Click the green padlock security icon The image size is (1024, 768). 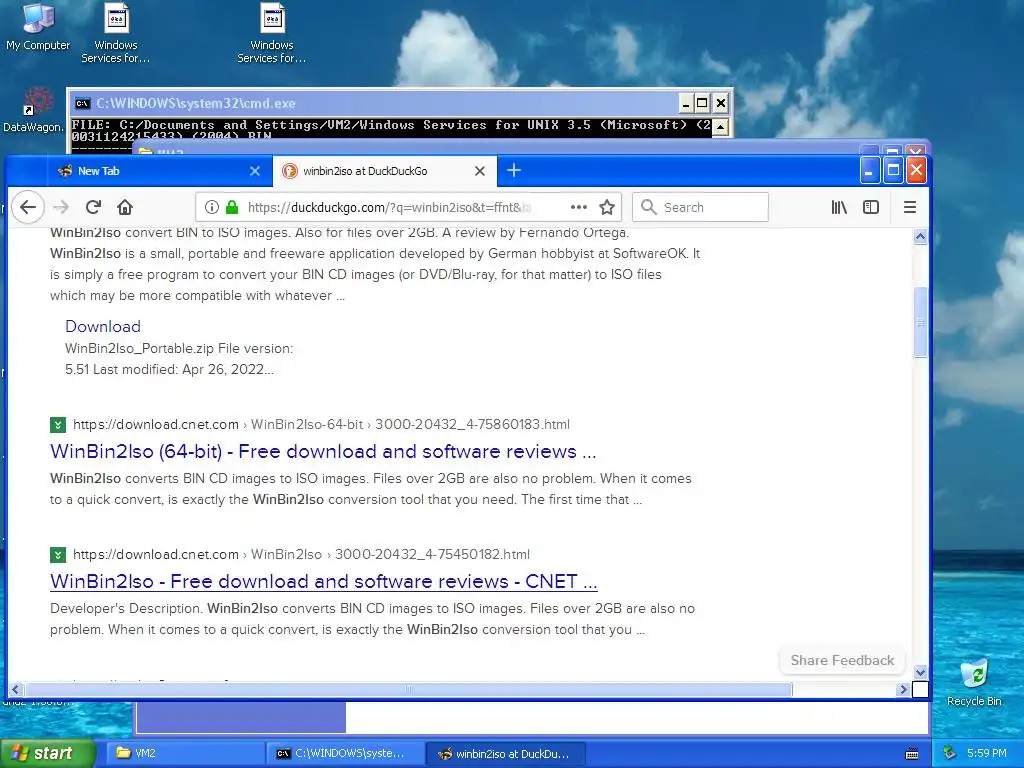tap(232, 207)
